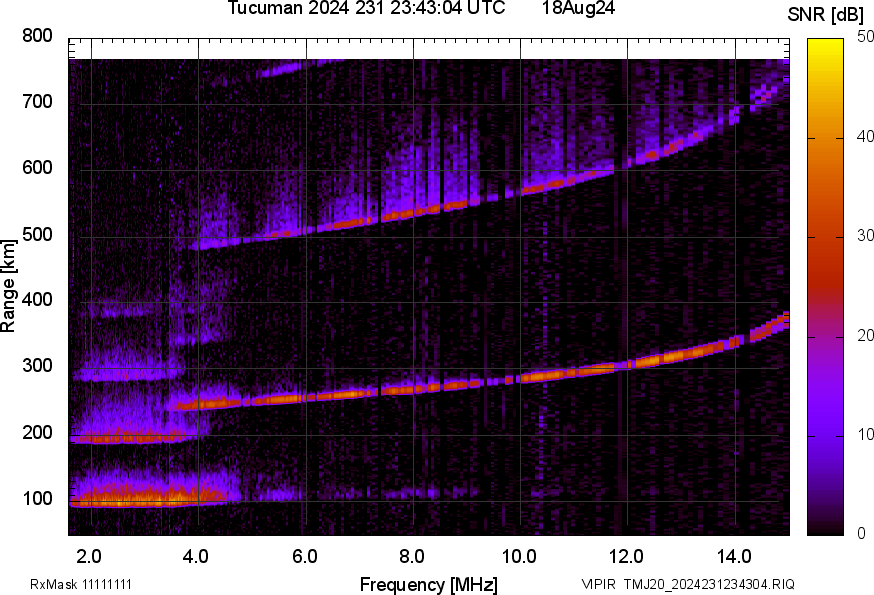Click the F-layer trace at 12 MHz, 300 km
Screen dimensions: 874x595
[628, 365]
